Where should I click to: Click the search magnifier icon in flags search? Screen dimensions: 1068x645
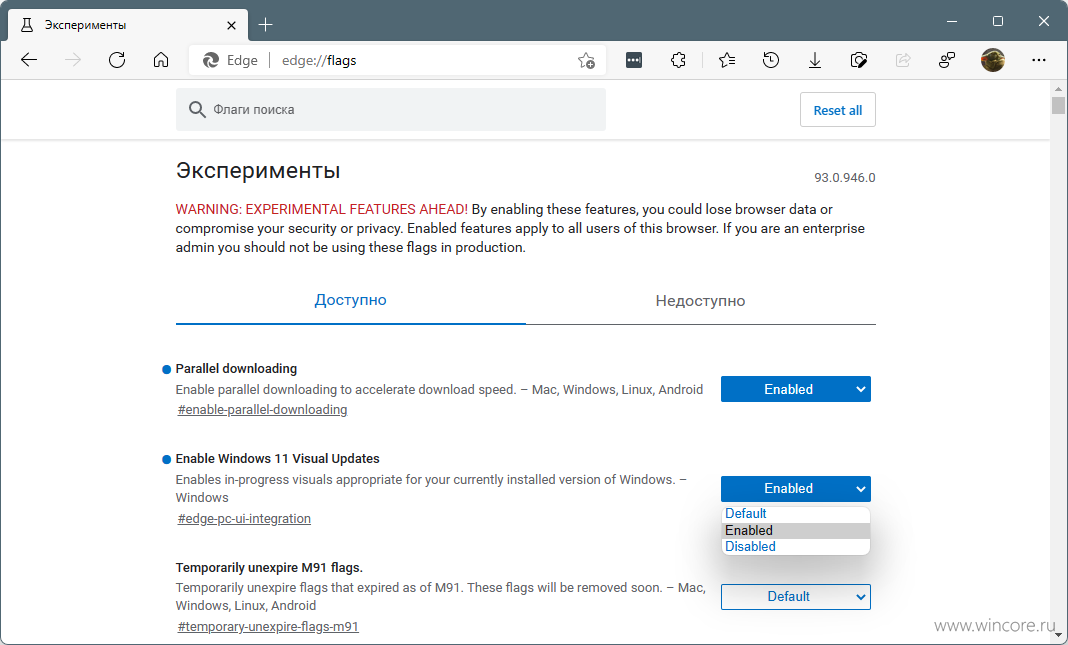click(197, 110)
